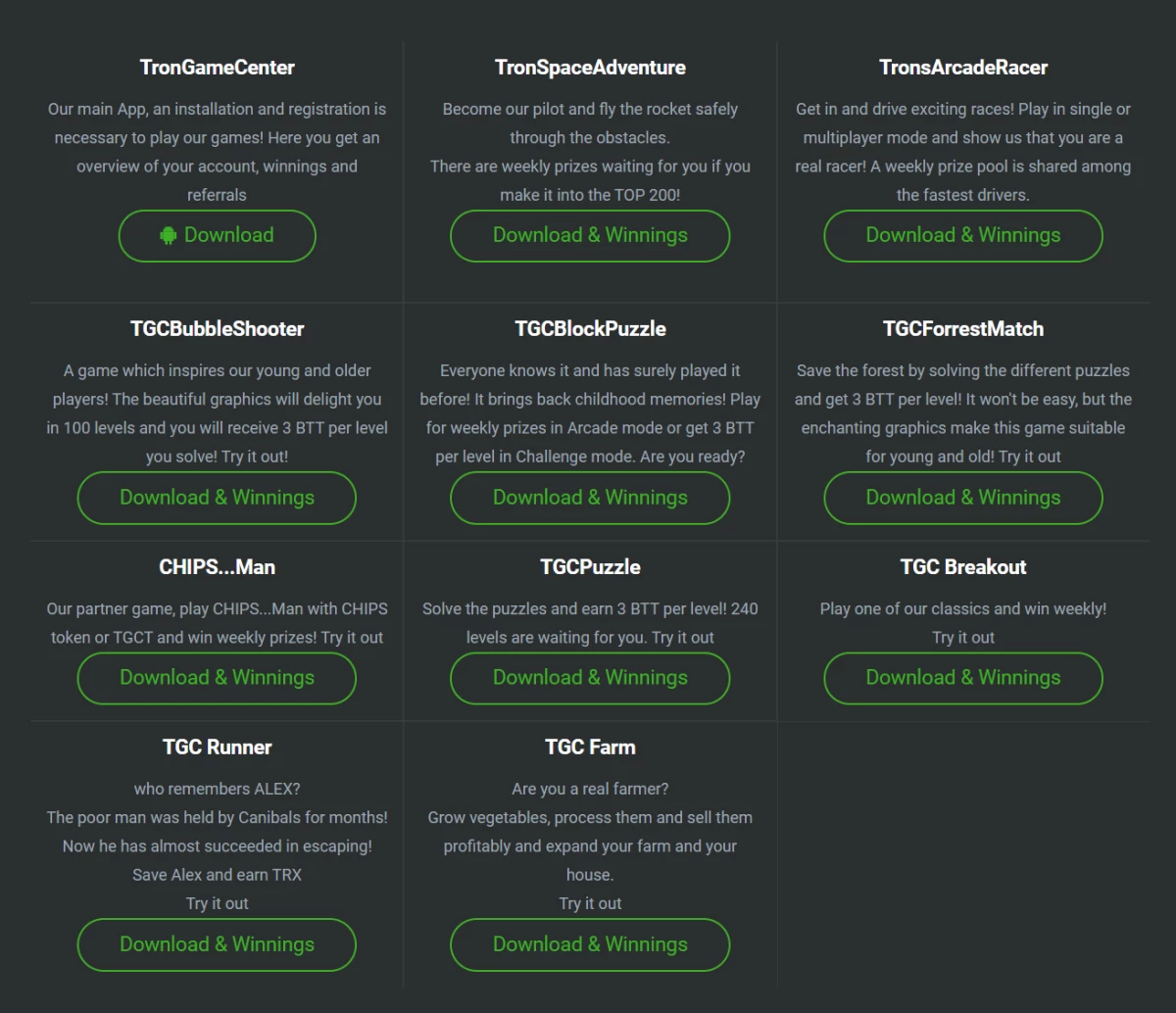Download the TronGameCenter main app
The width and height of the screenshot is (1176, 1013).
click(x=218, y=236)
